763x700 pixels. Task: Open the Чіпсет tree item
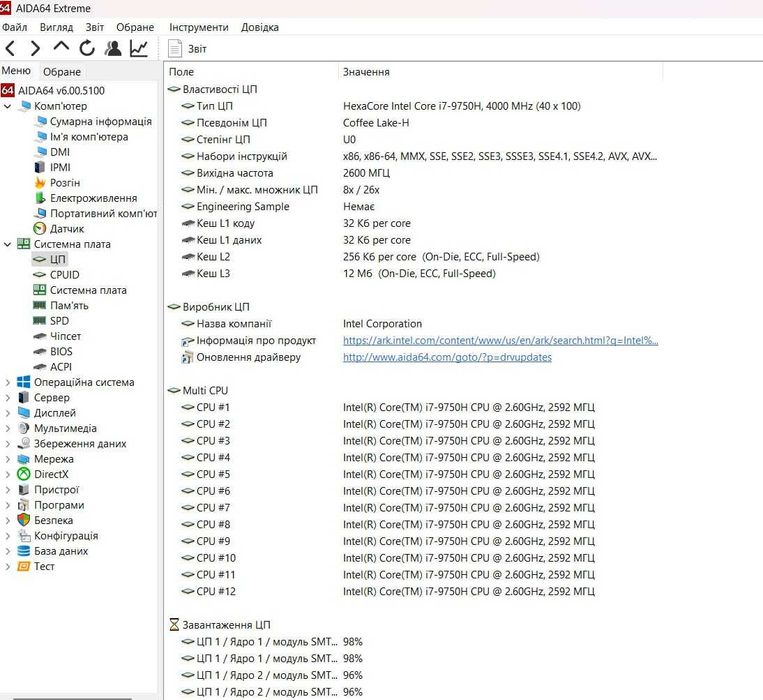[x=65, y=336]
